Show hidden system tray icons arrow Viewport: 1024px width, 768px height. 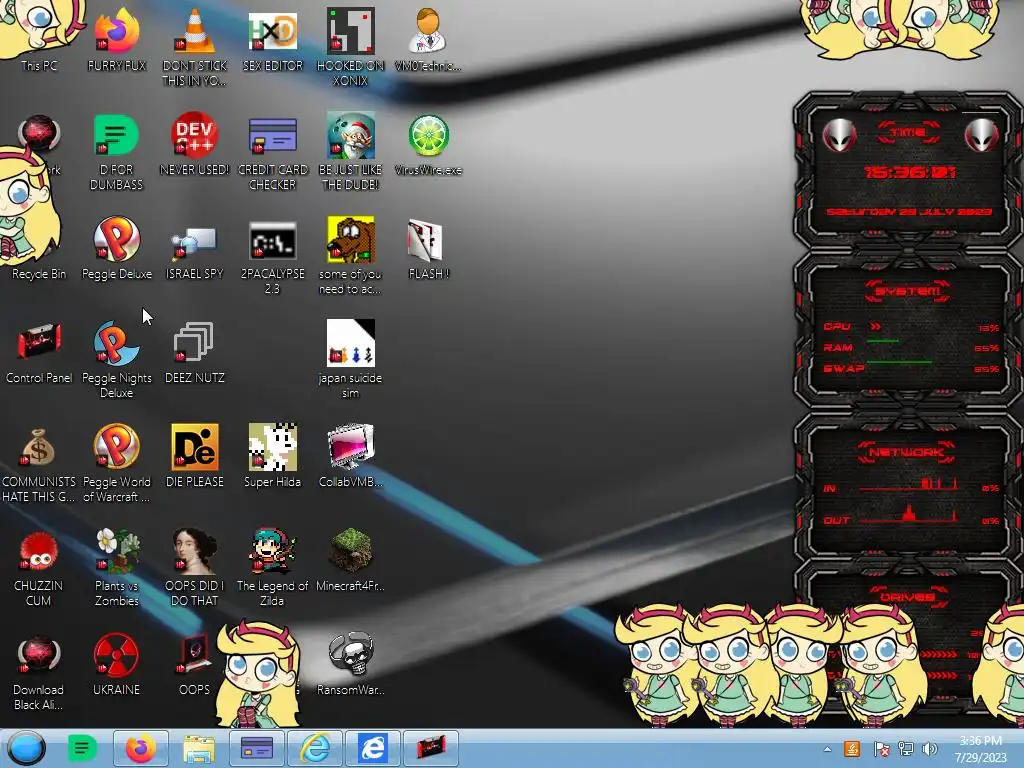(827, 749)
